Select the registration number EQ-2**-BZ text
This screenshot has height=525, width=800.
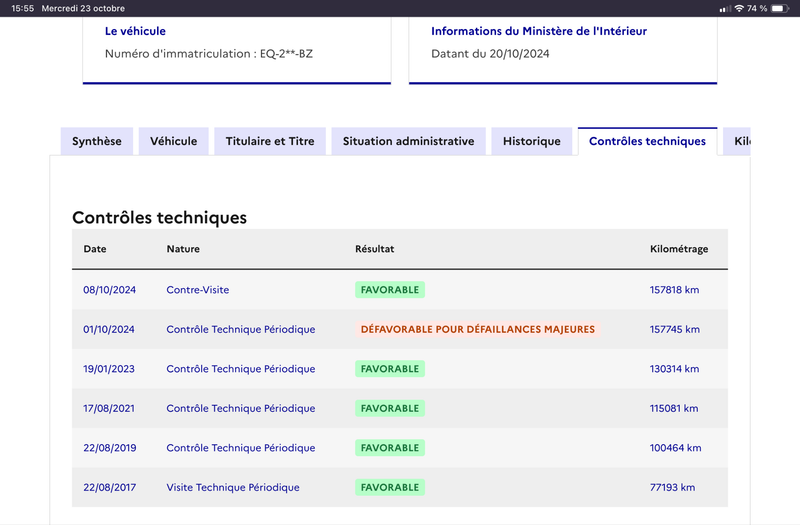[286, 54]
